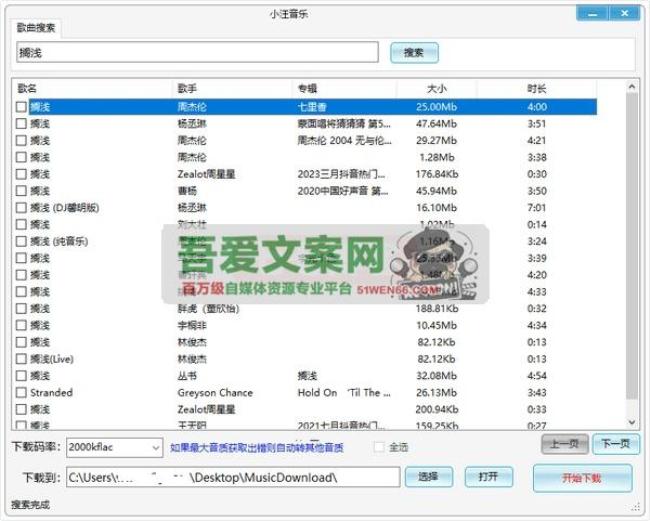650x521 pixels.
Task: Click the vertical scrollbar thumb of the results
Action: [632, 246]
